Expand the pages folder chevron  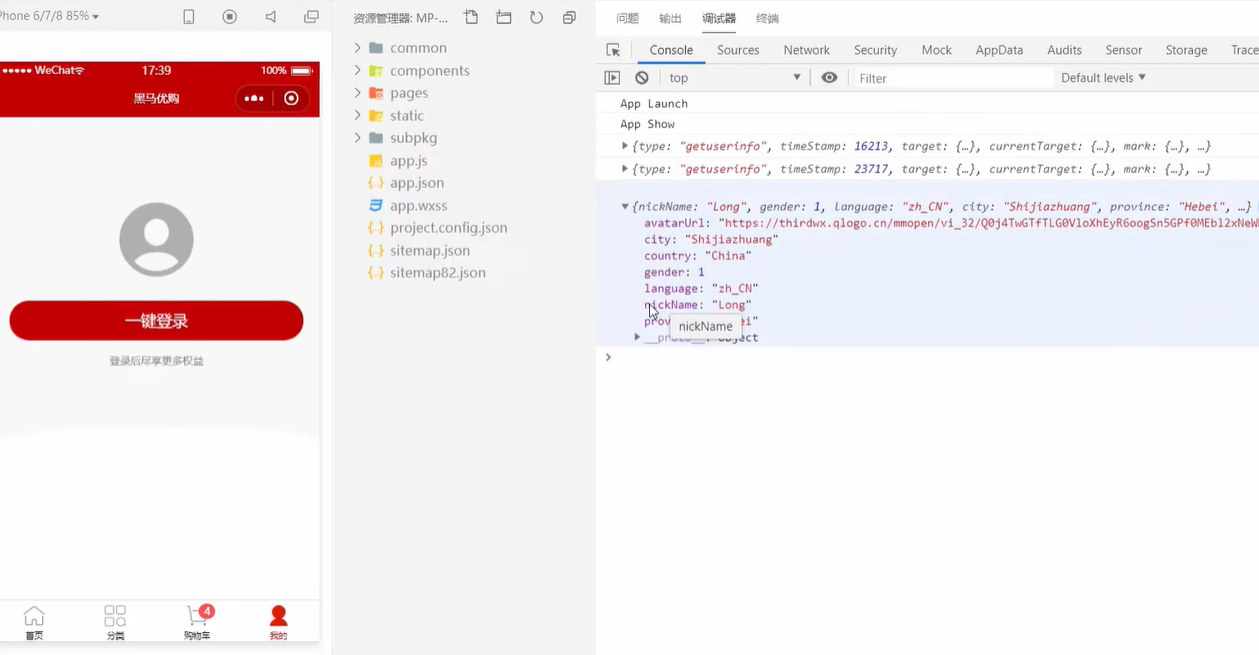pyautogui.click(x=358, y=92)
